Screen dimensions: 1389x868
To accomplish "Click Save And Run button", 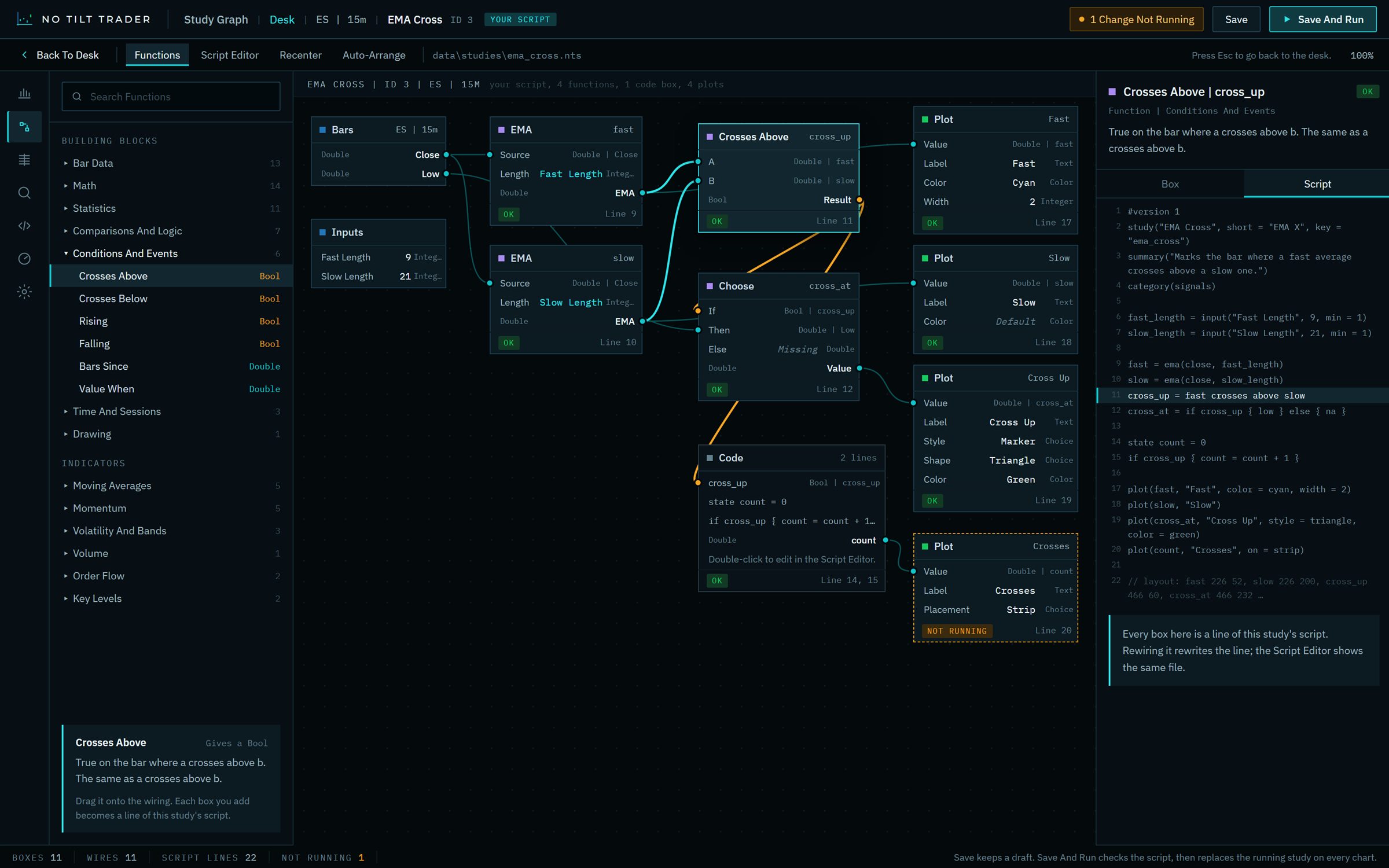I will click(1322, 19).
